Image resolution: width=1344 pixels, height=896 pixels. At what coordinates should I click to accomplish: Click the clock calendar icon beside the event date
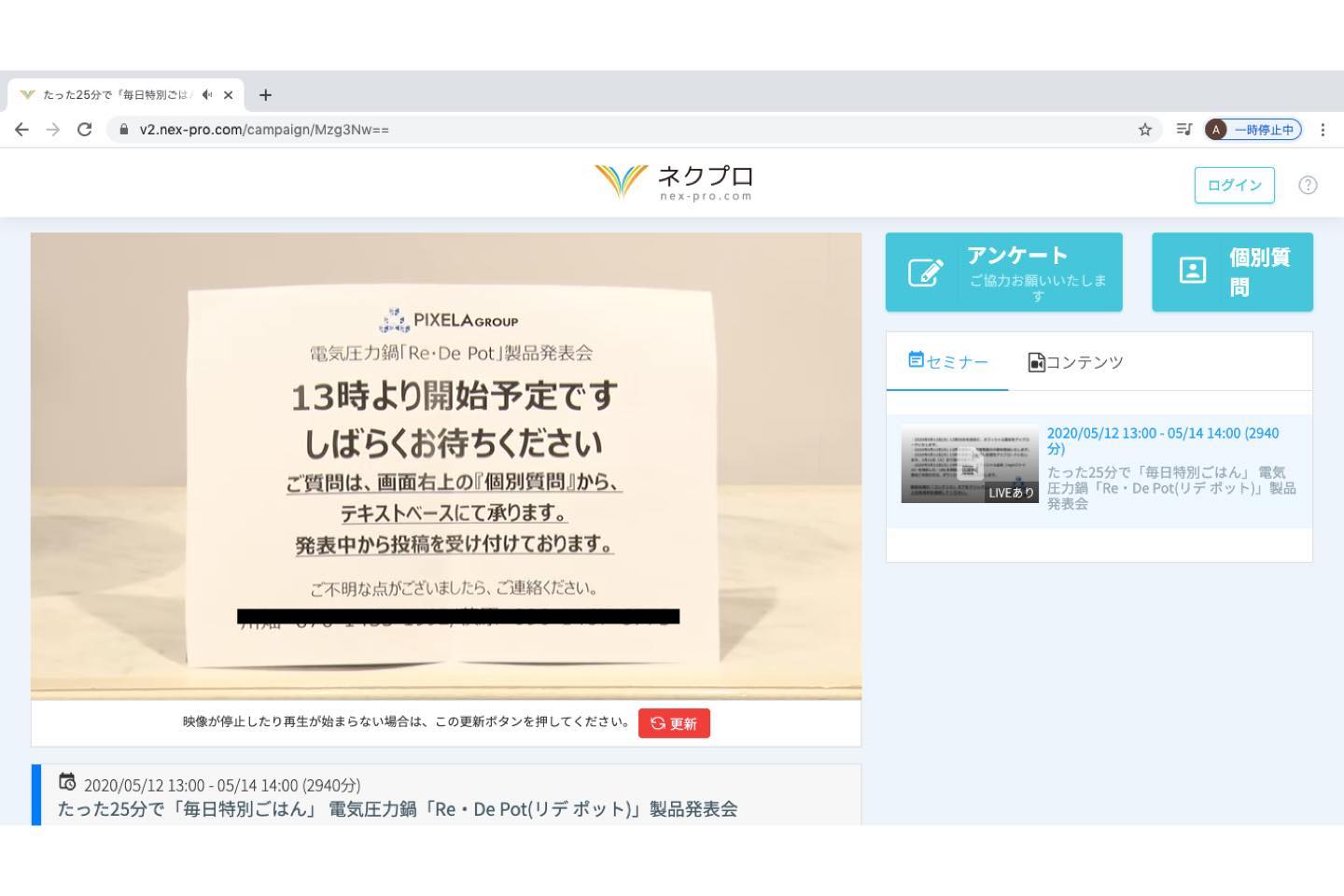[67, 782]
